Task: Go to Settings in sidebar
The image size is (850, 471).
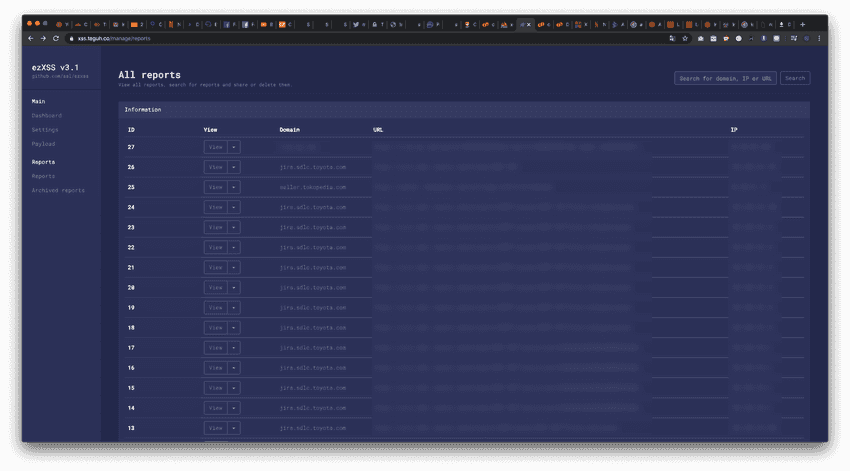Action: point(45,130)
